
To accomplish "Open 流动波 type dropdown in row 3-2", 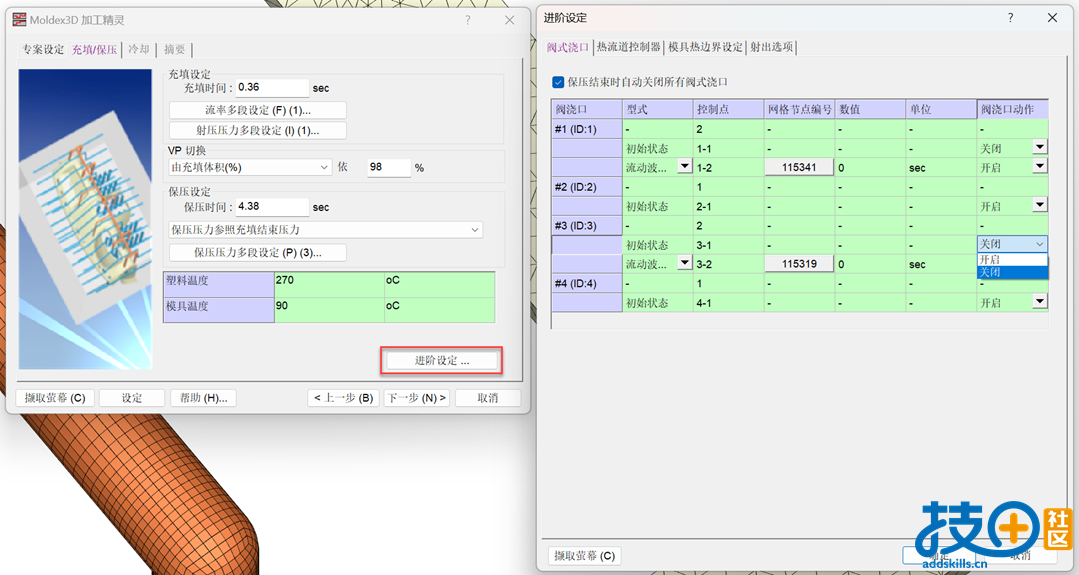I will tap(685, 263).
